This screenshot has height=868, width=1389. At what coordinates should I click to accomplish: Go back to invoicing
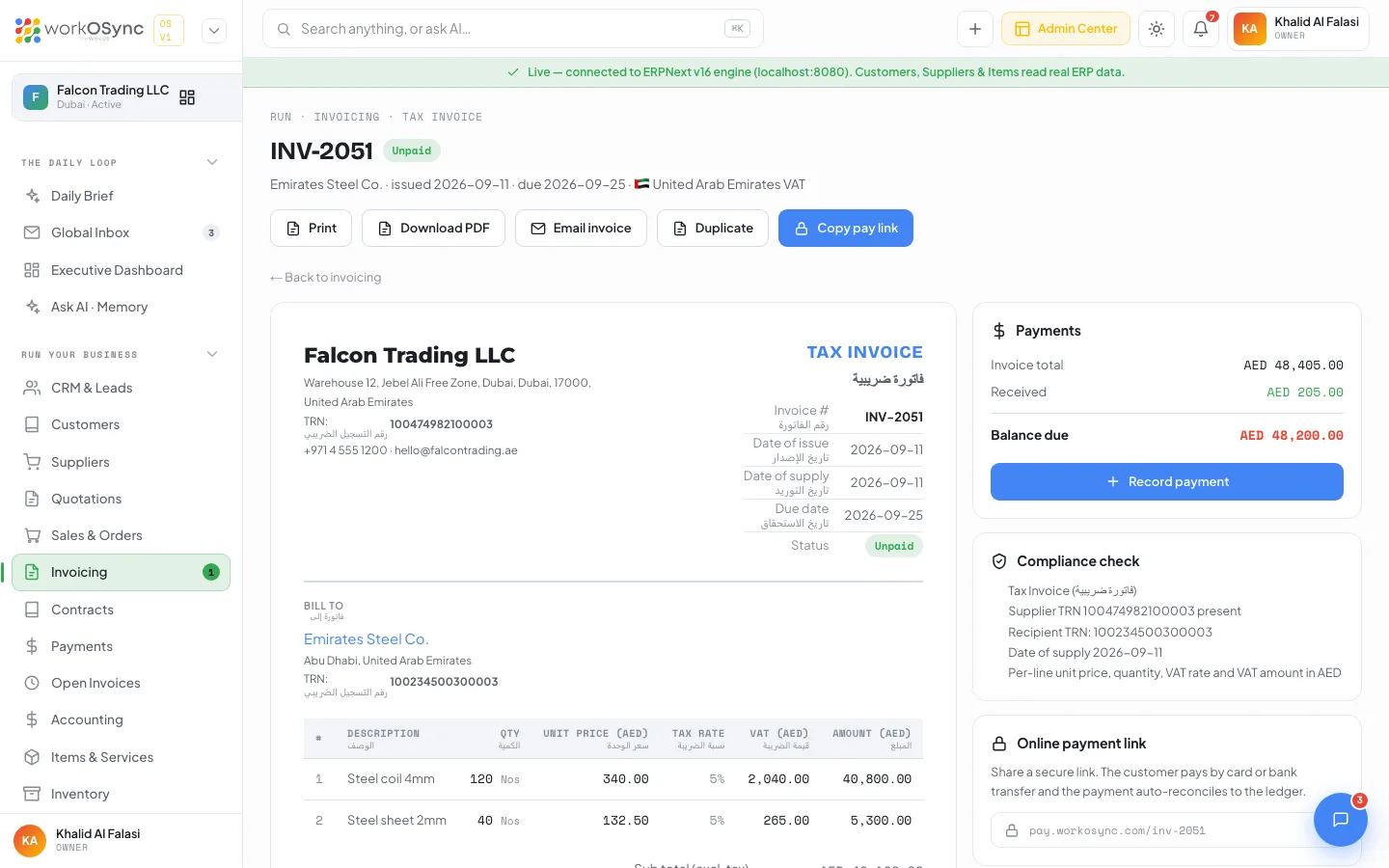point(326,278)
